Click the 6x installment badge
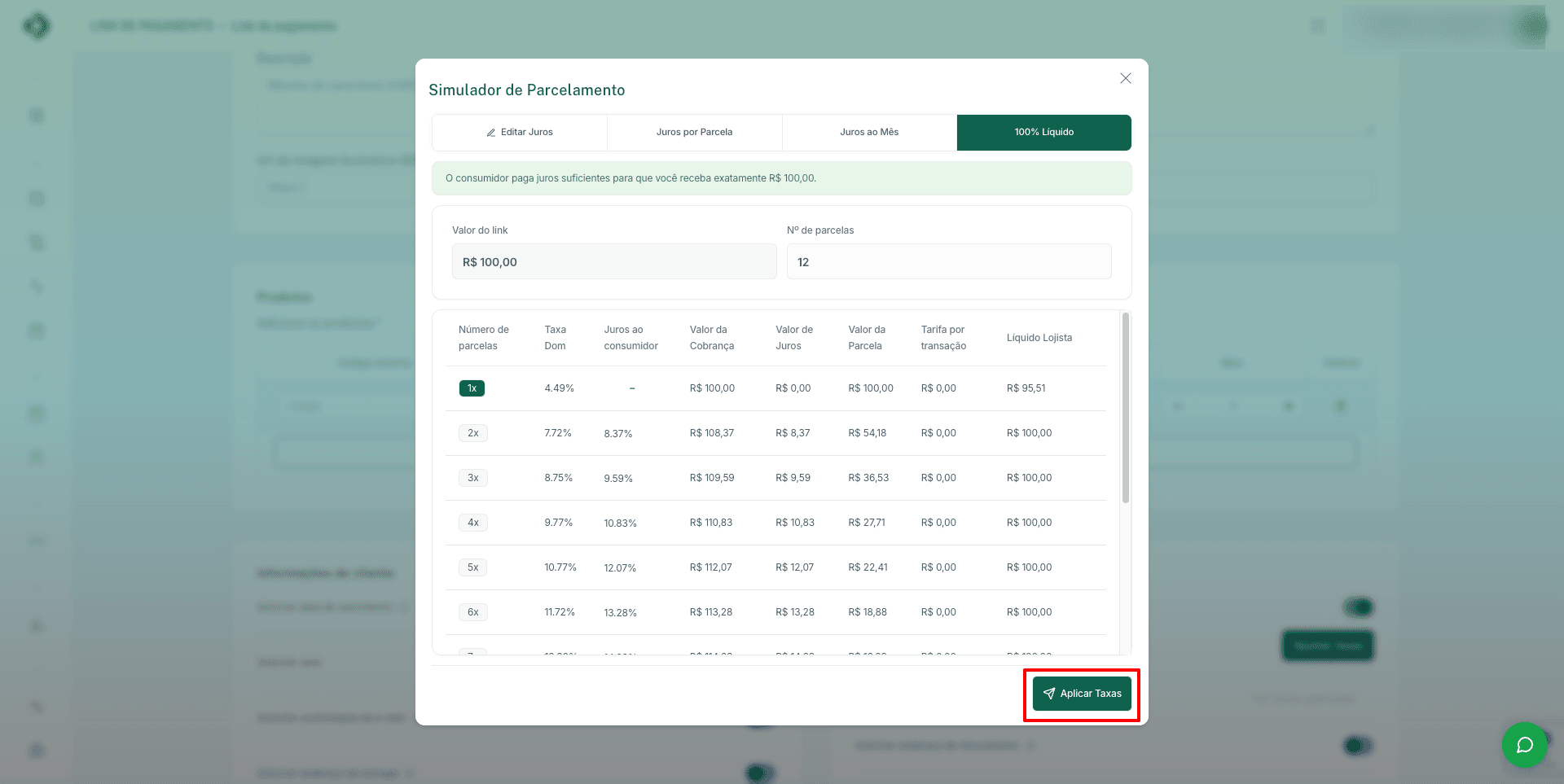This screenshot has width=1564, height=784. [472, 612]
